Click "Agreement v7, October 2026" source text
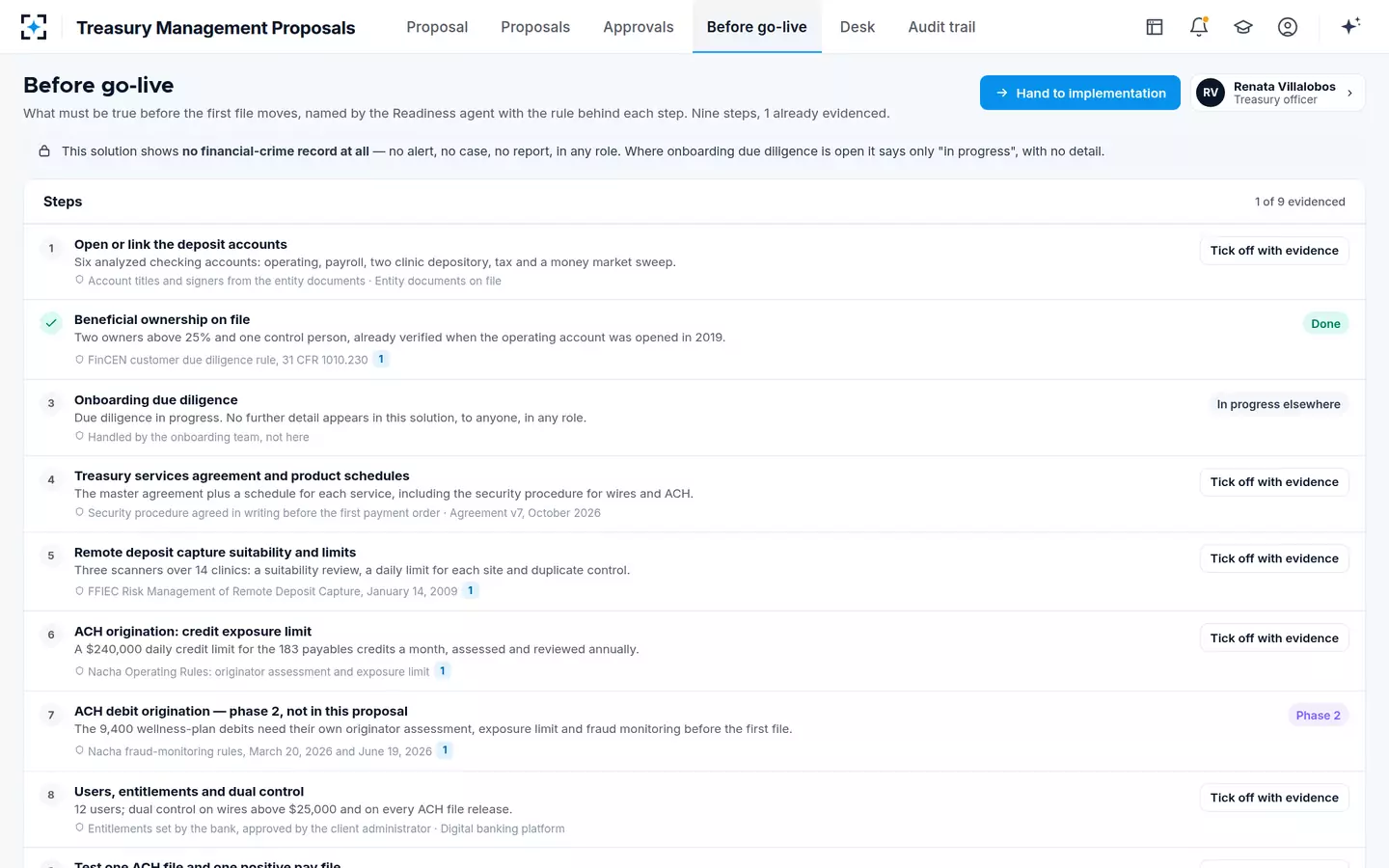The height and width of the screenshot is (868, 1389). click(x=525, y=513)
